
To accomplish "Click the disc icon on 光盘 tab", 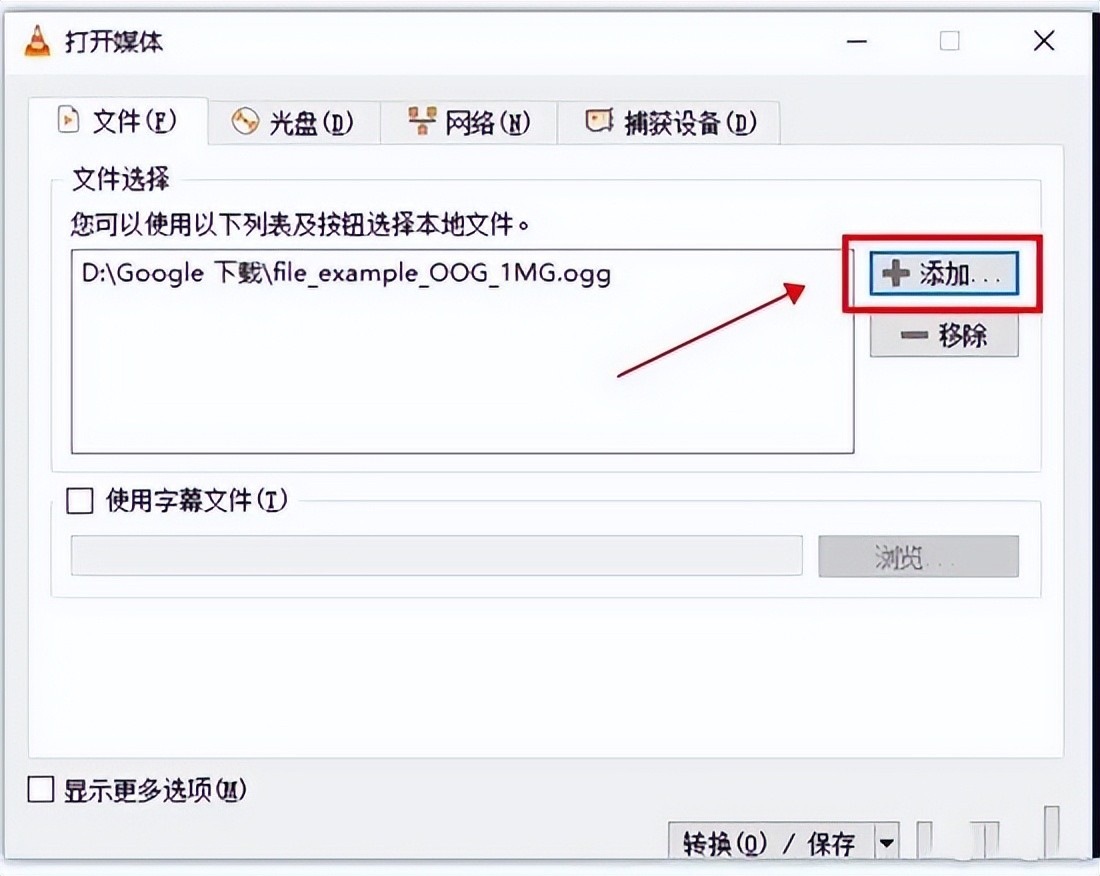I will pos(245,121).
